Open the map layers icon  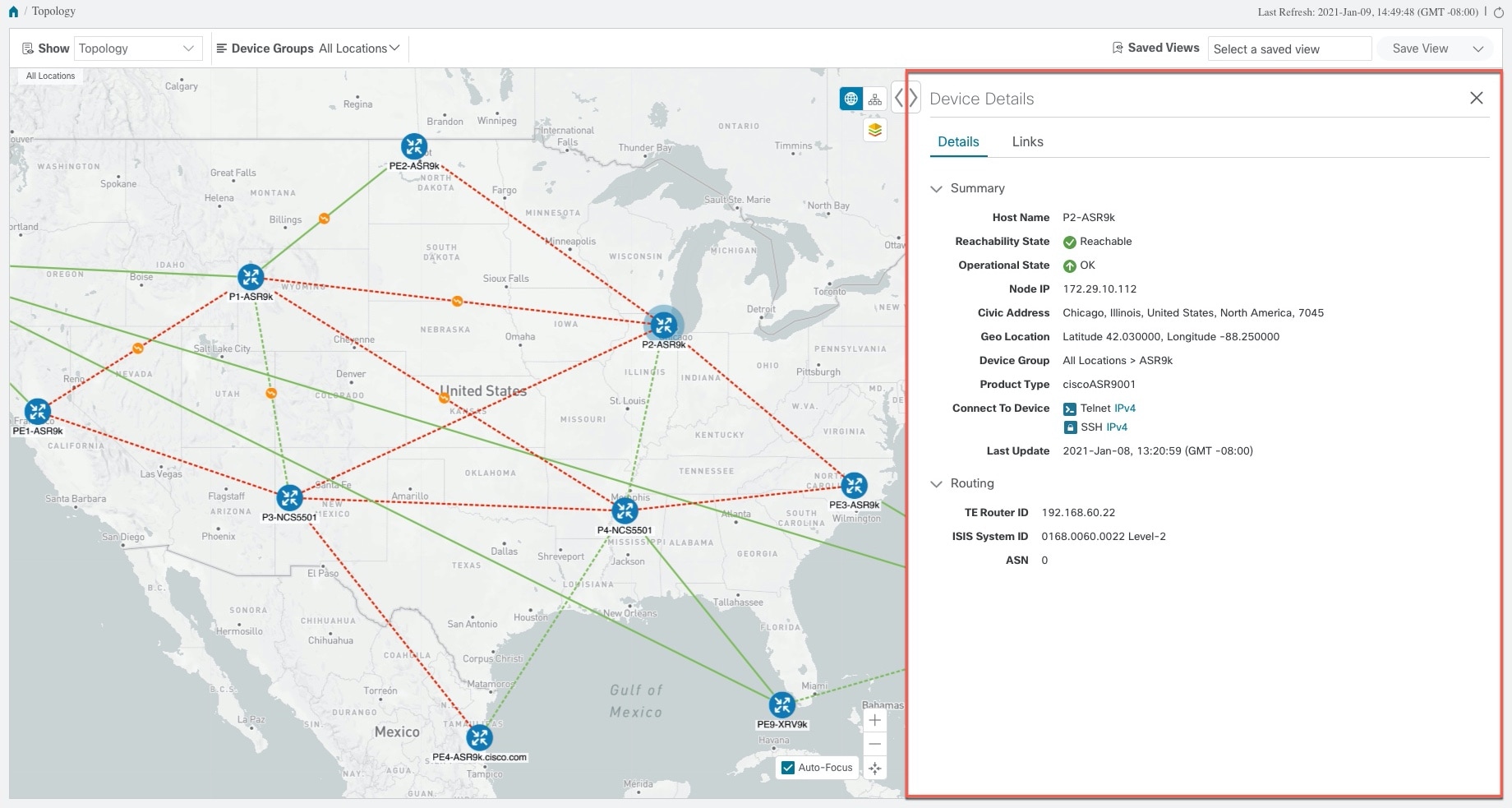click(x=874, y=129)
